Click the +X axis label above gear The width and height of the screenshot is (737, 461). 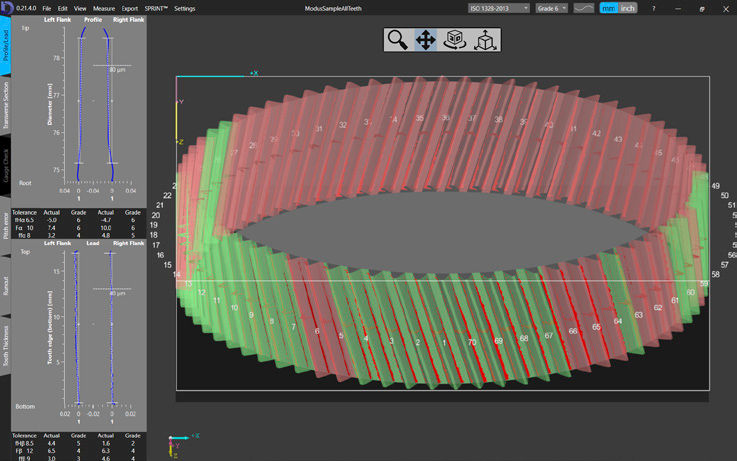(254, 73)
